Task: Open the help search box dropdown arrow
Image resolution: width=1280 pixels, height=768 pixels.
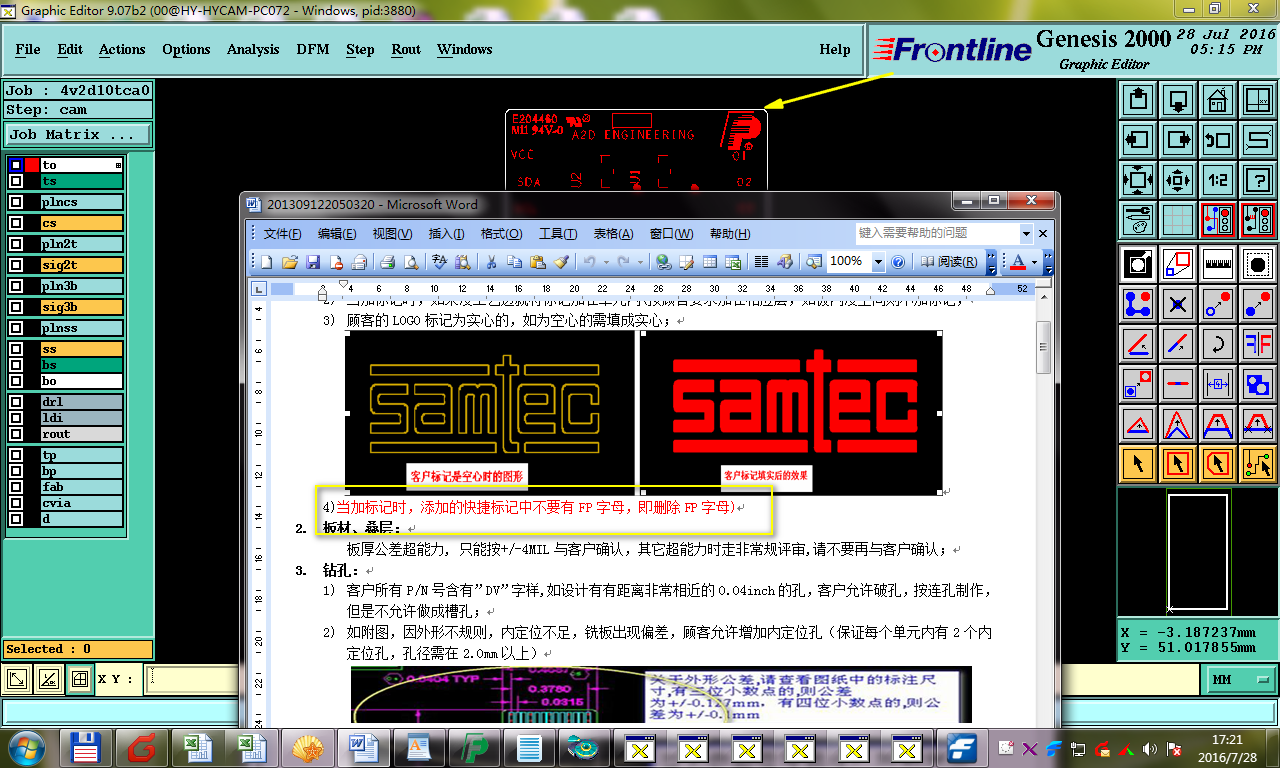Action: point(1026,233)
